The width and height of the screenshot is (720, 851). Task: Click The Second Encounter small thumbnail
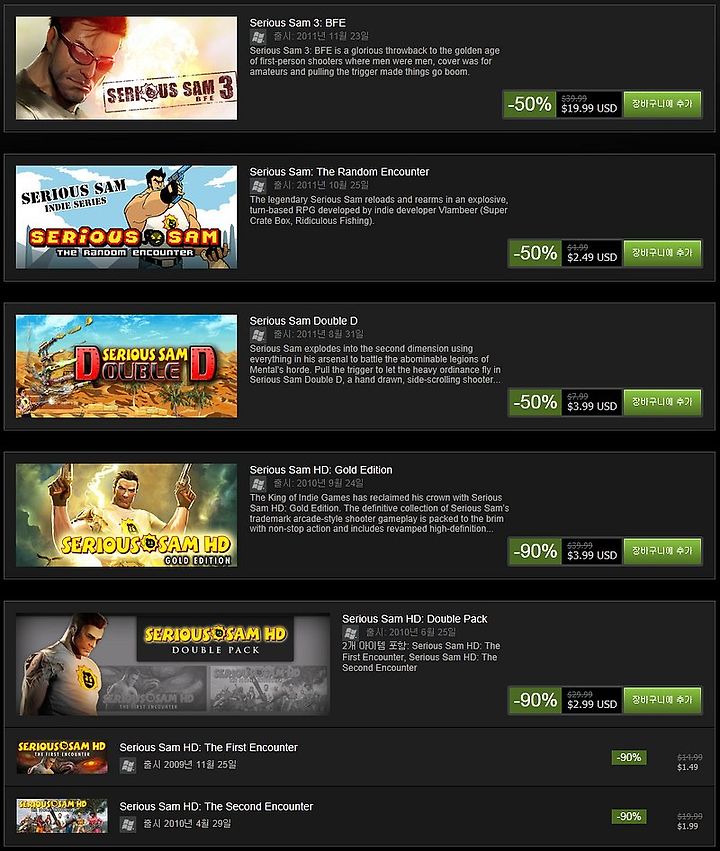pyautogui.click(x=62, y=816)
